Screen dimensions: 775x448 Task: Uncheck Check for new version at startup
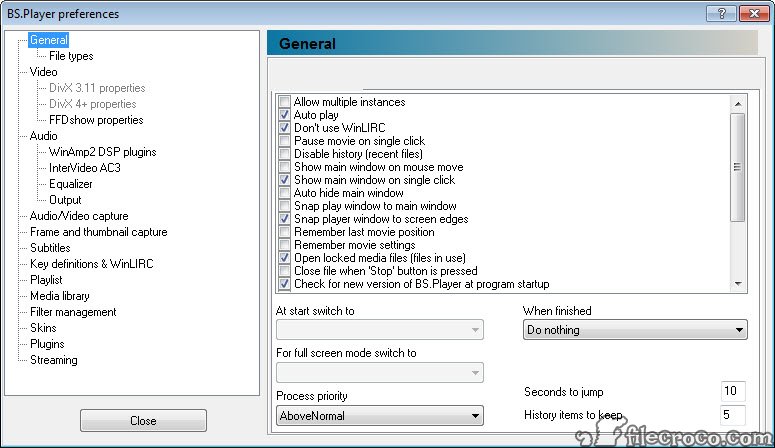tap(284, 284)
